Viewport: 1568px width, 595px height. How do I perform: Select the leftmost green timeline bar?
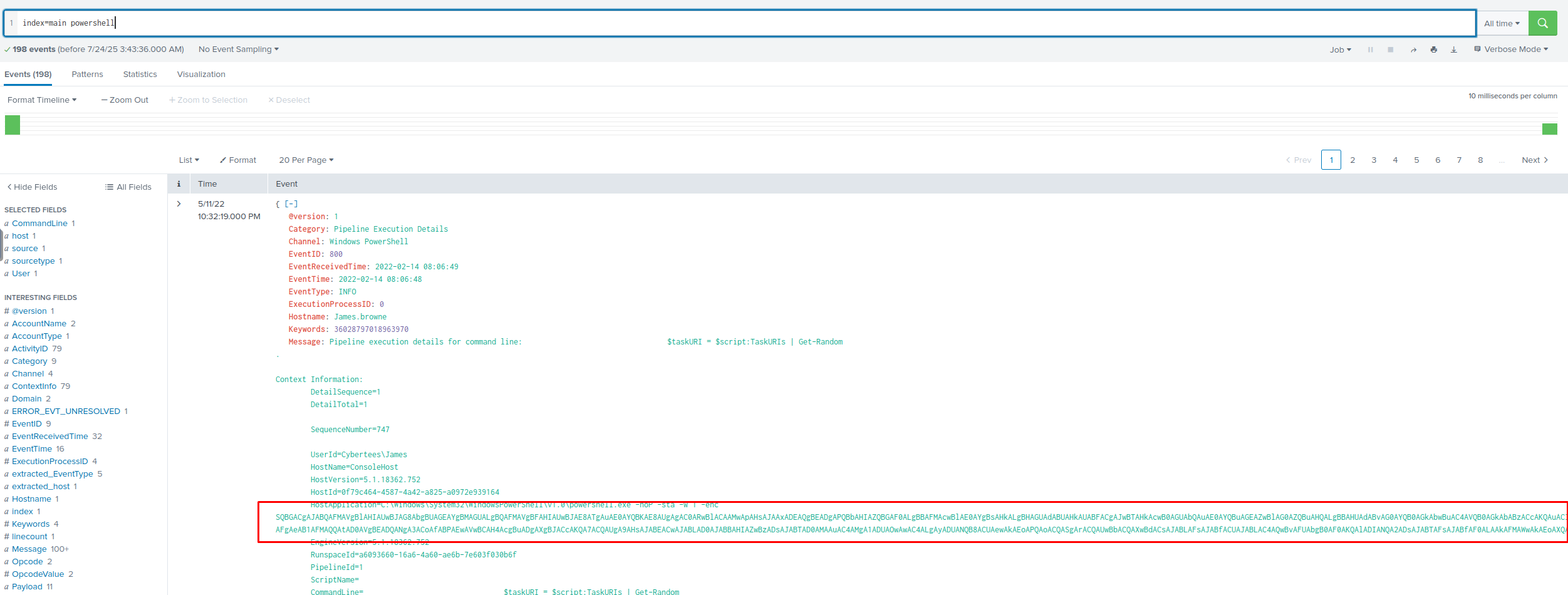(13, 125)
